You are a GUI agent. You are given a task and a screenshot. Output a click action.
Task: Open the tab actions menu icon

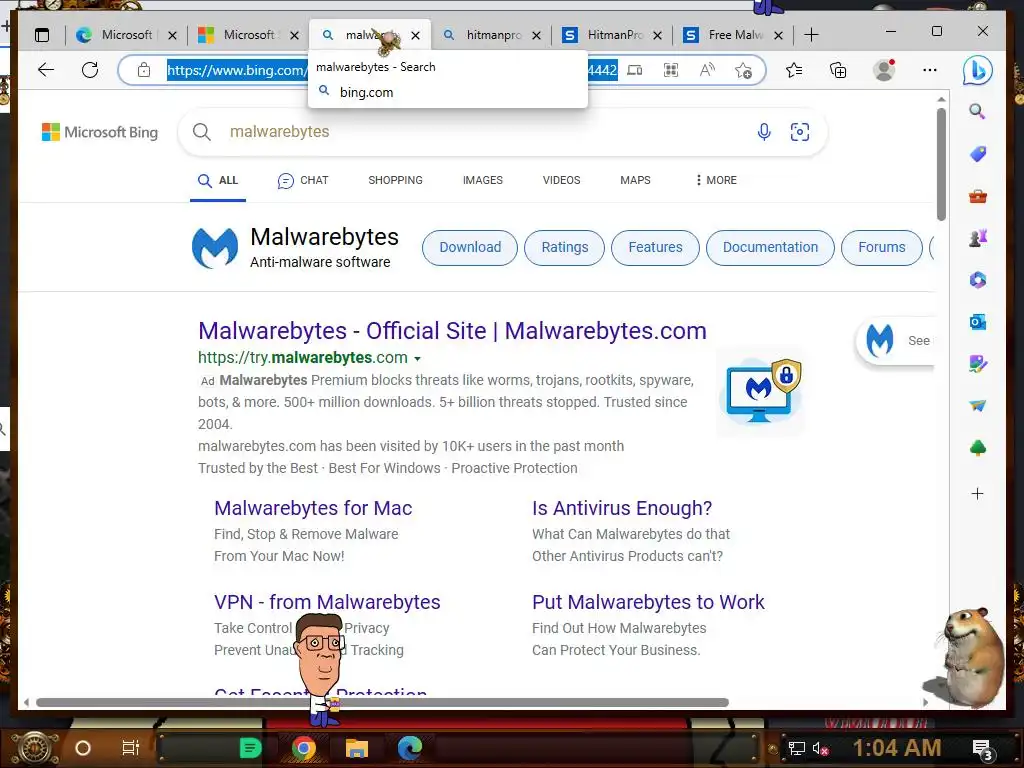(x=42, y=35)
